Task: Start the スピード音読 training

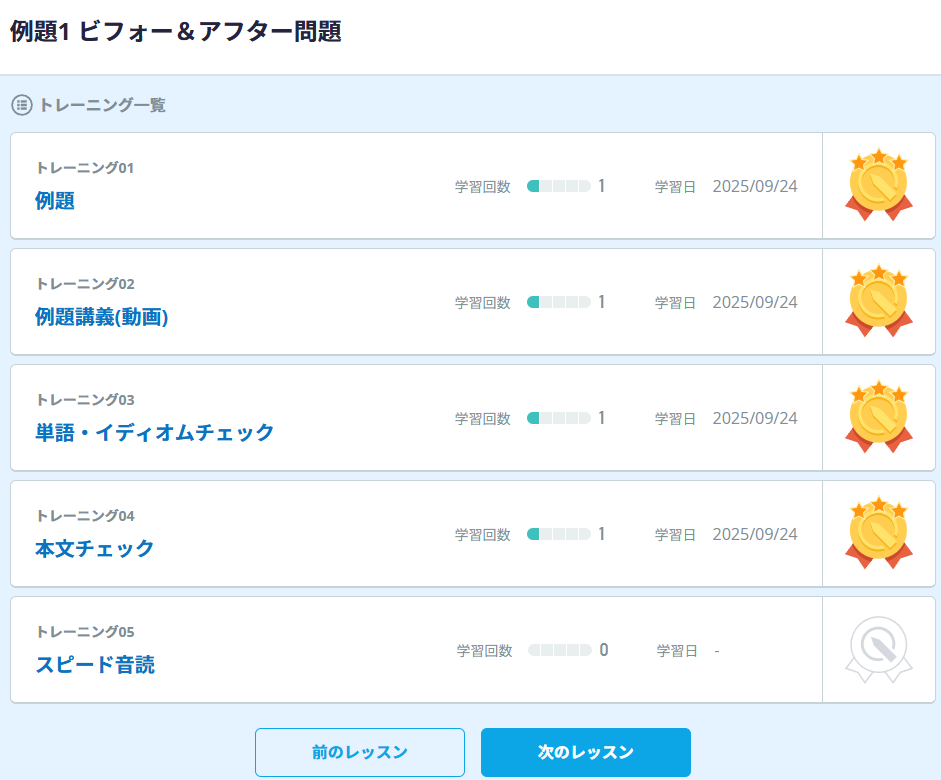Action: pyautogui.click(x=95, y=665)
